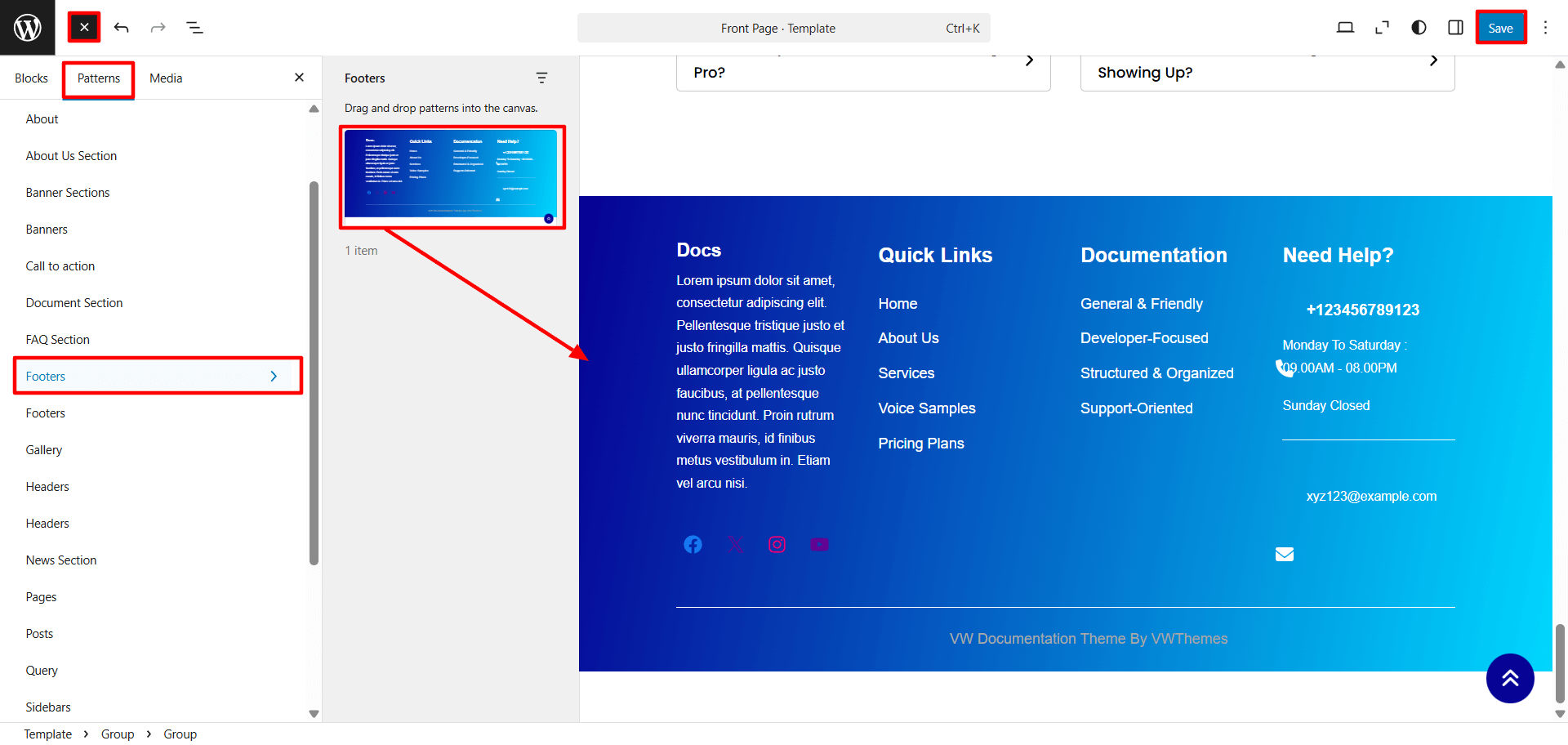The width and height of the screenshot is (1568, 745).
Task: Click the pattern list scrollbar
Action: click(x=314, y=372)
